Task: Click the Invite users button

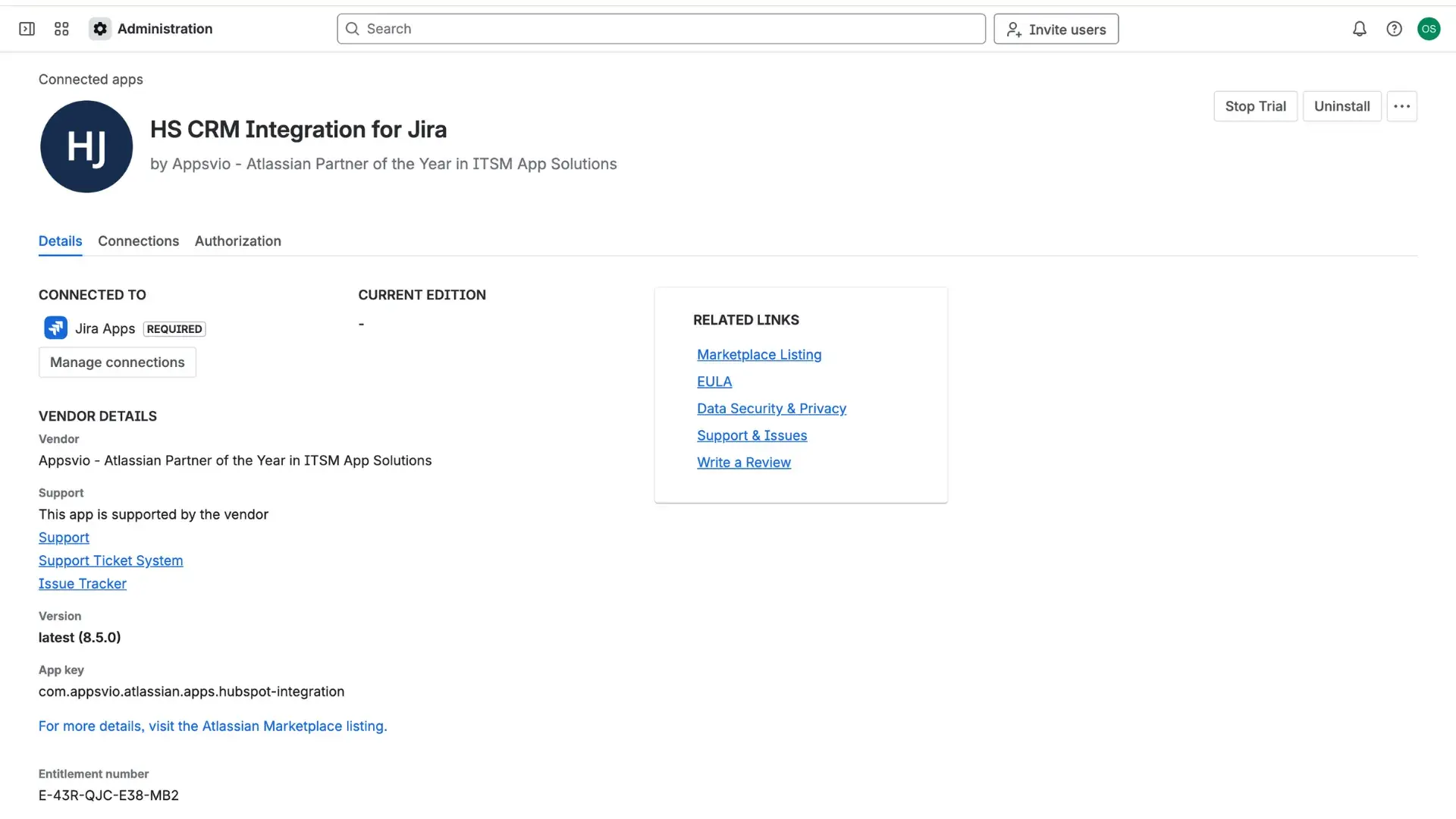Action: 1056,29
